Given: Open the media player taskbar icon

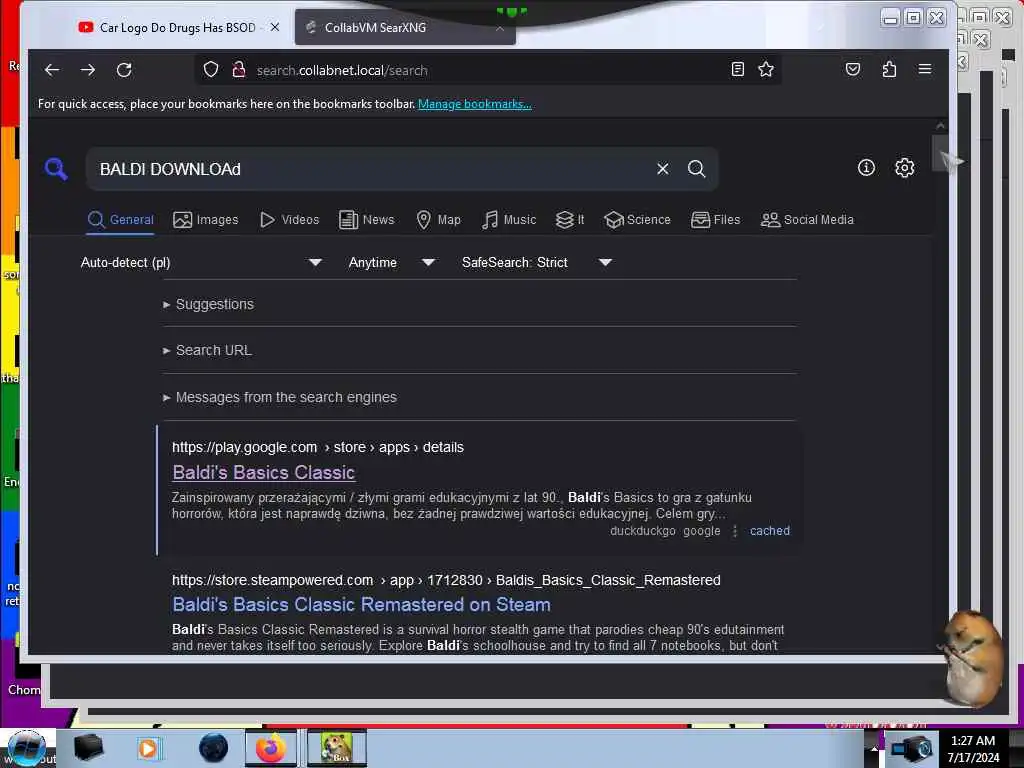Looking at the screenshot, I should 148,748.
